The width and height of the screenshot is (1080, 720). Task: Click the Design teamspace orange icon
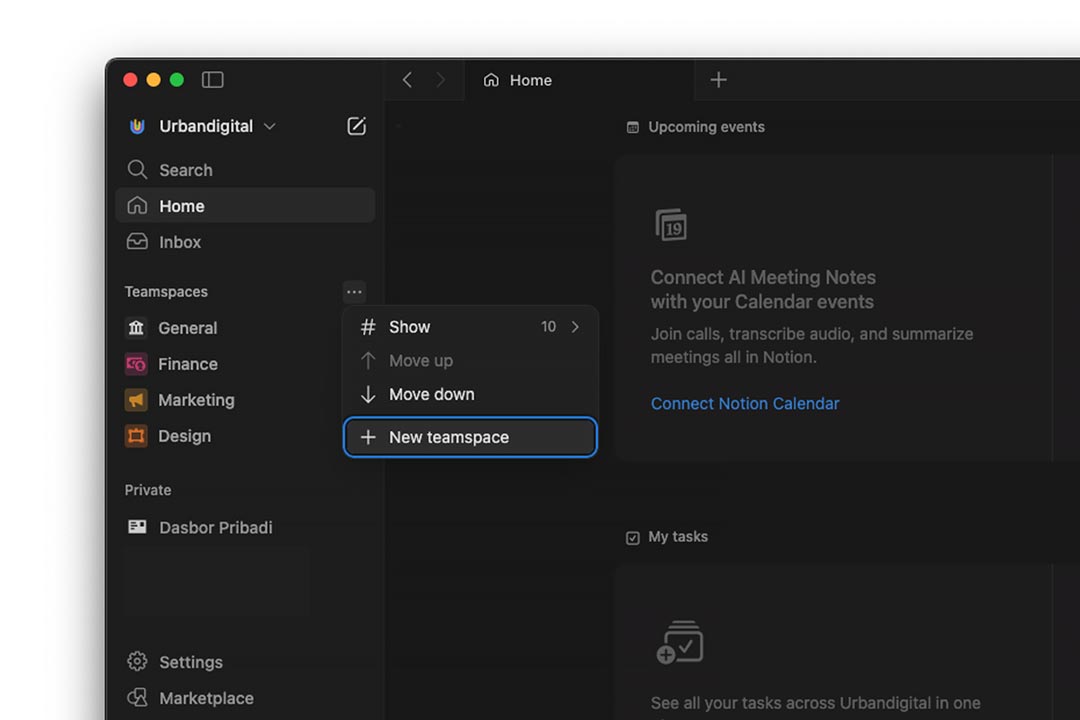point(136,435)
